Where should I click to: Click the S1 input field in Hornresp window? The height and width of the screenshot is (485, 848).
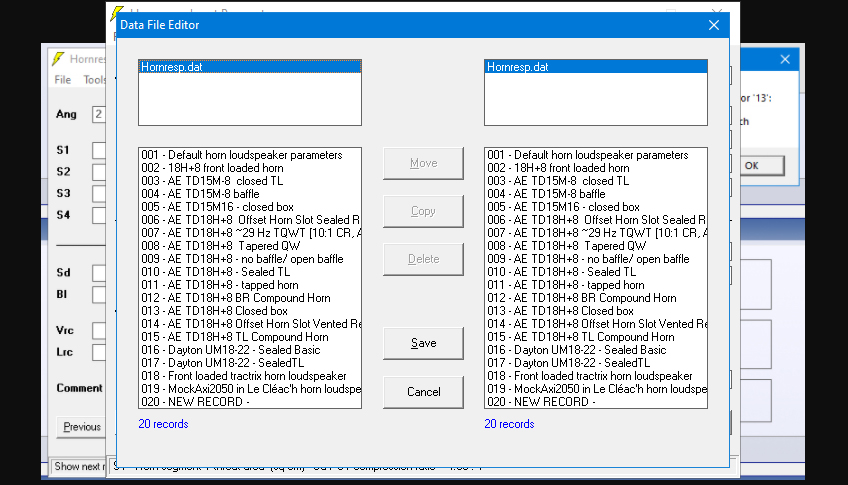99,150
